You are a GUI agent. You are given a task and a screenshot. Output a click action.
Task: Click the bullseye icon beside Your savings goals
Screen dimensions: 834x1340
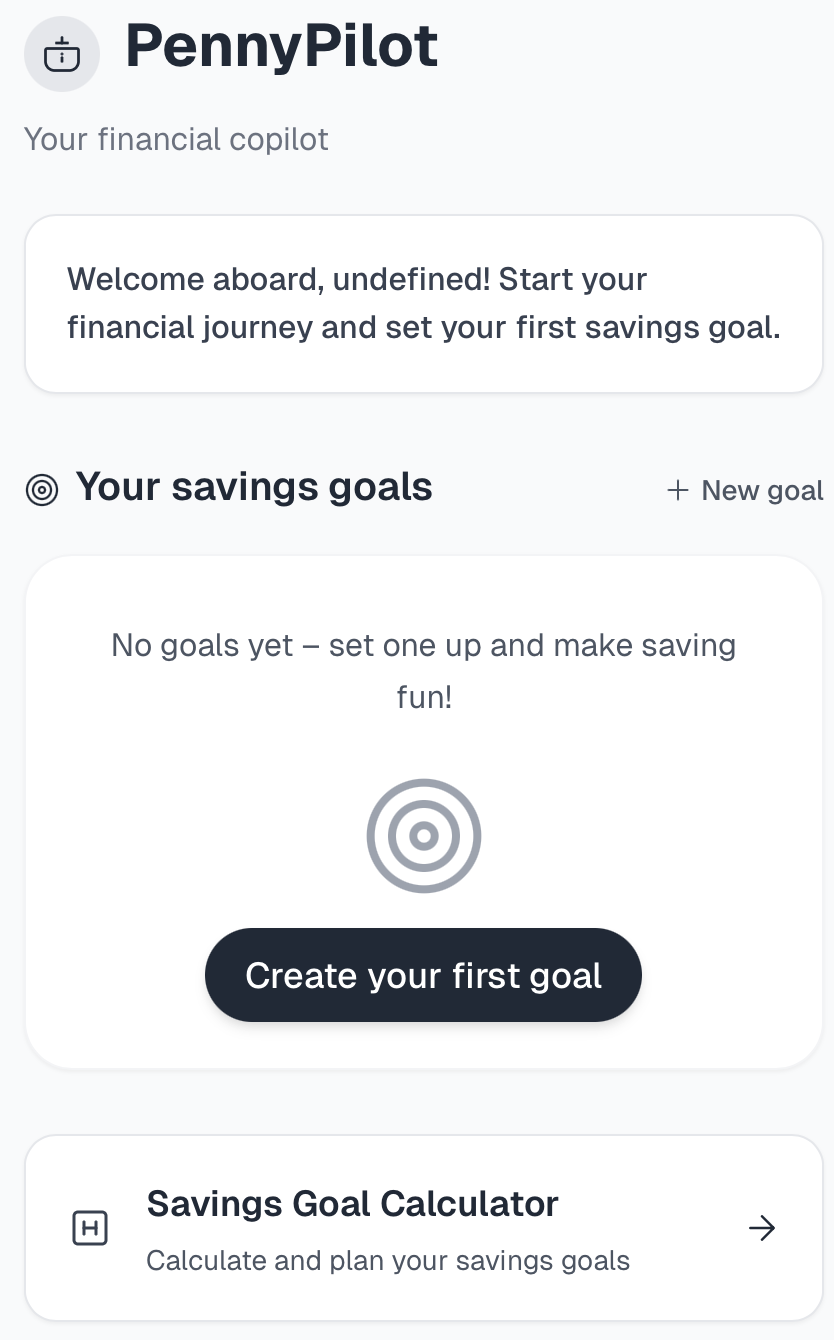pos(42,489)
